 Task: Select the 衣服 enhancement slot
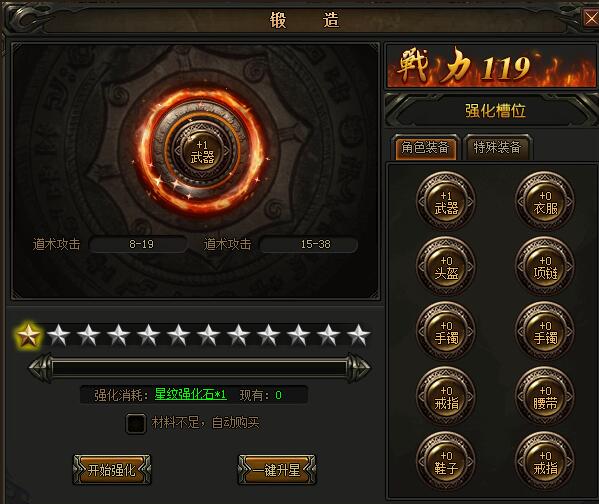coord(545,201)
